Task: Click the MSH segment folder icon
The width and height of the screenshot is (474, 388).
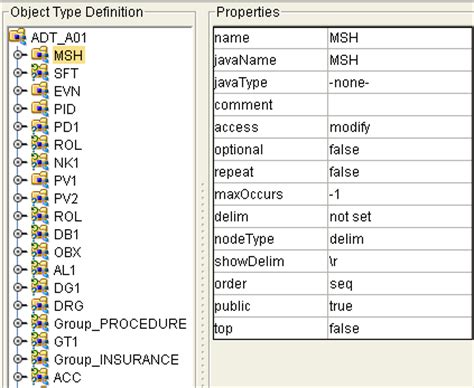Action: point(40,54)
